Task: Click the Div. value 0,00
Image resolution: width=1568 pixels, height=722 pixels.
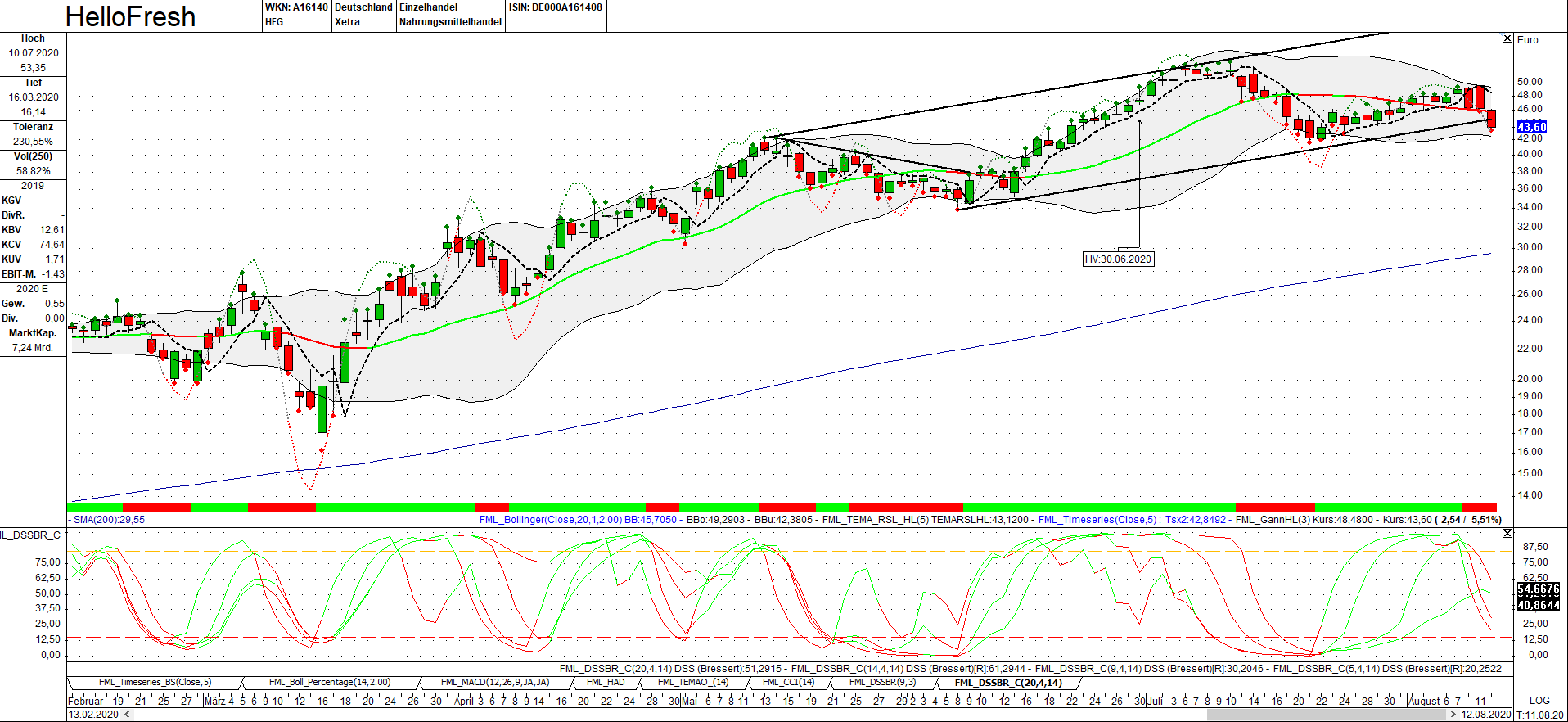Action: 56,318
